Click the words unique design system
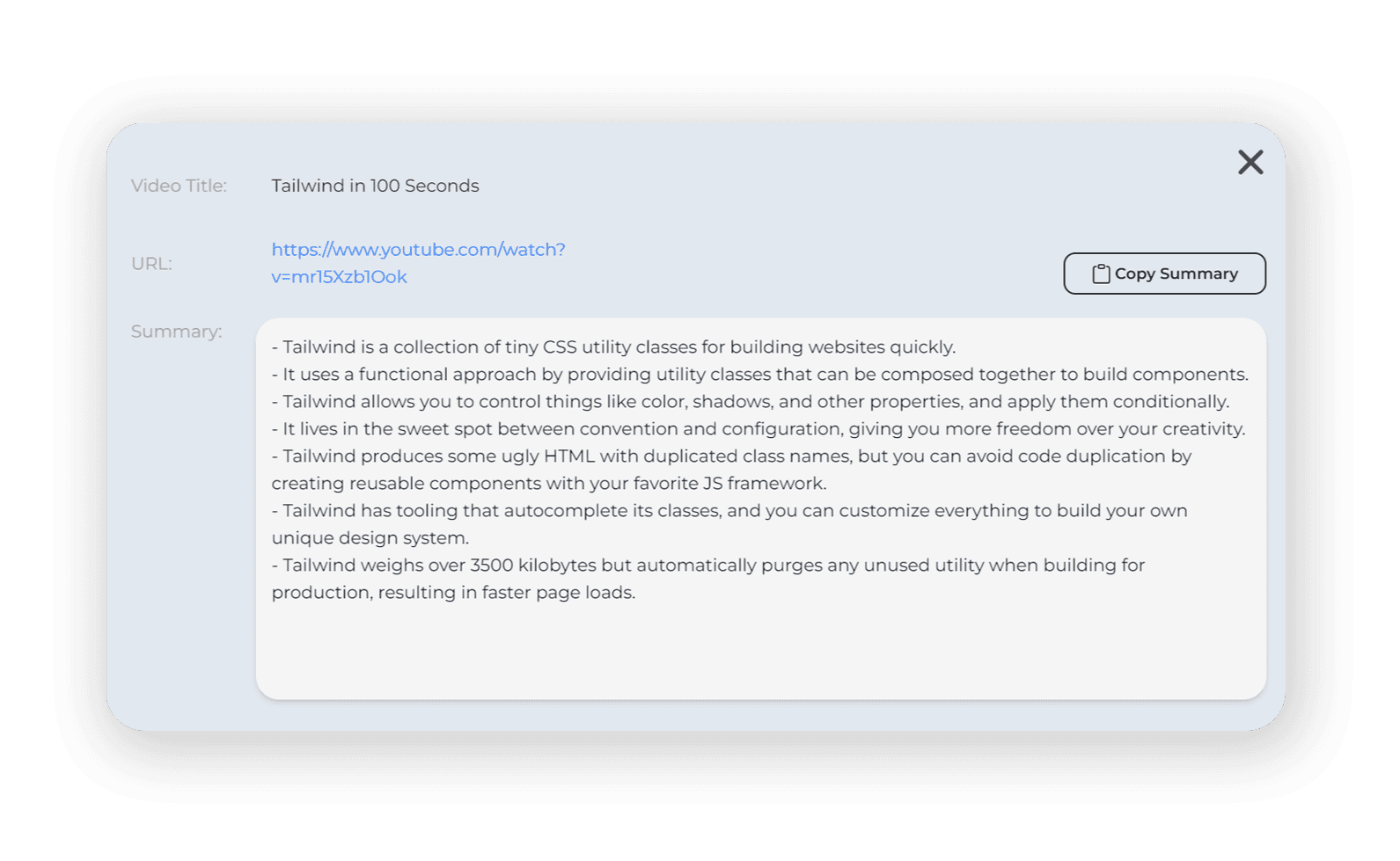This screenshot has height=861, width=1400. click(x=370, y=538)
